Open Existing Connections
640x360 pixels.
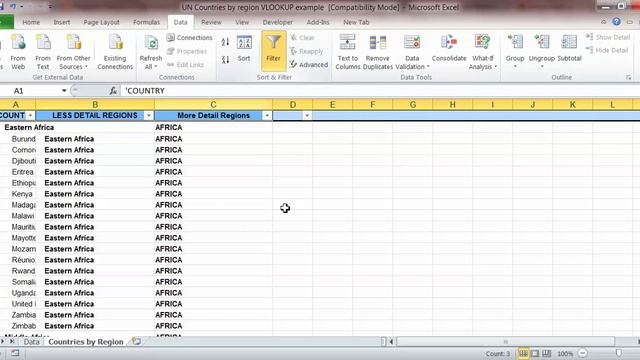tap(115, 52)
